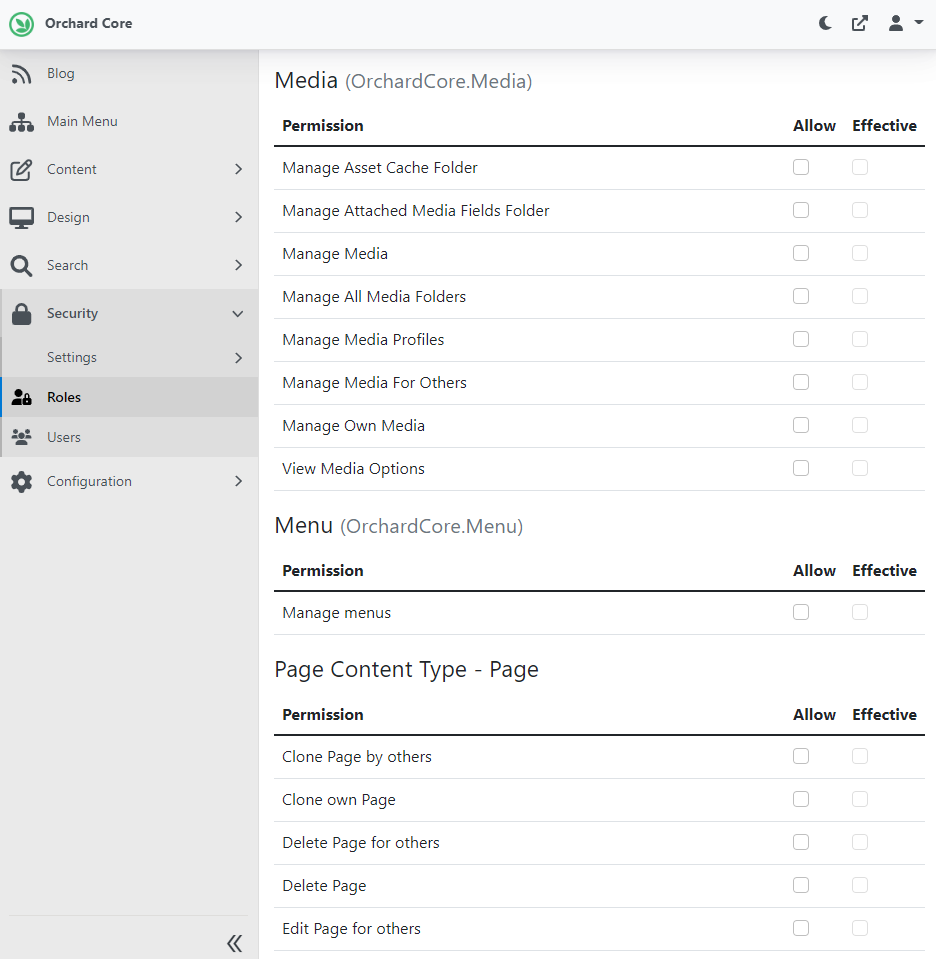936x959 pixels.
Task: Tick Allow for Manage Own Media
Action: pyautogui.click(x=801, y=425)
